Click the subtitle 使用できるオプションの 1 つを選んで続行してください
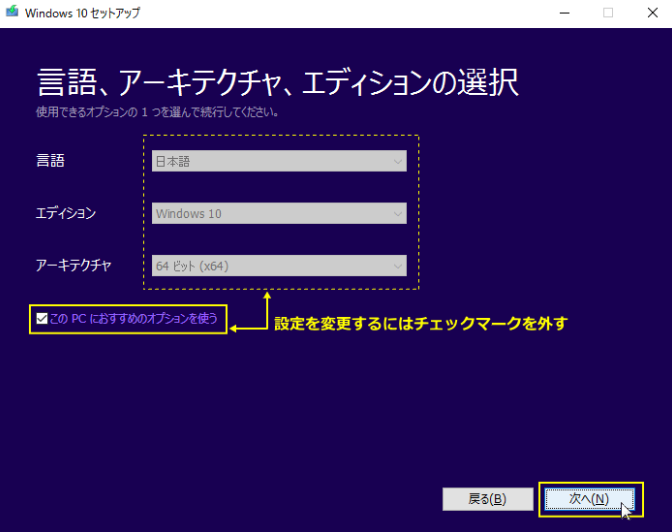672x532 pixels. (x=157, y=112)
